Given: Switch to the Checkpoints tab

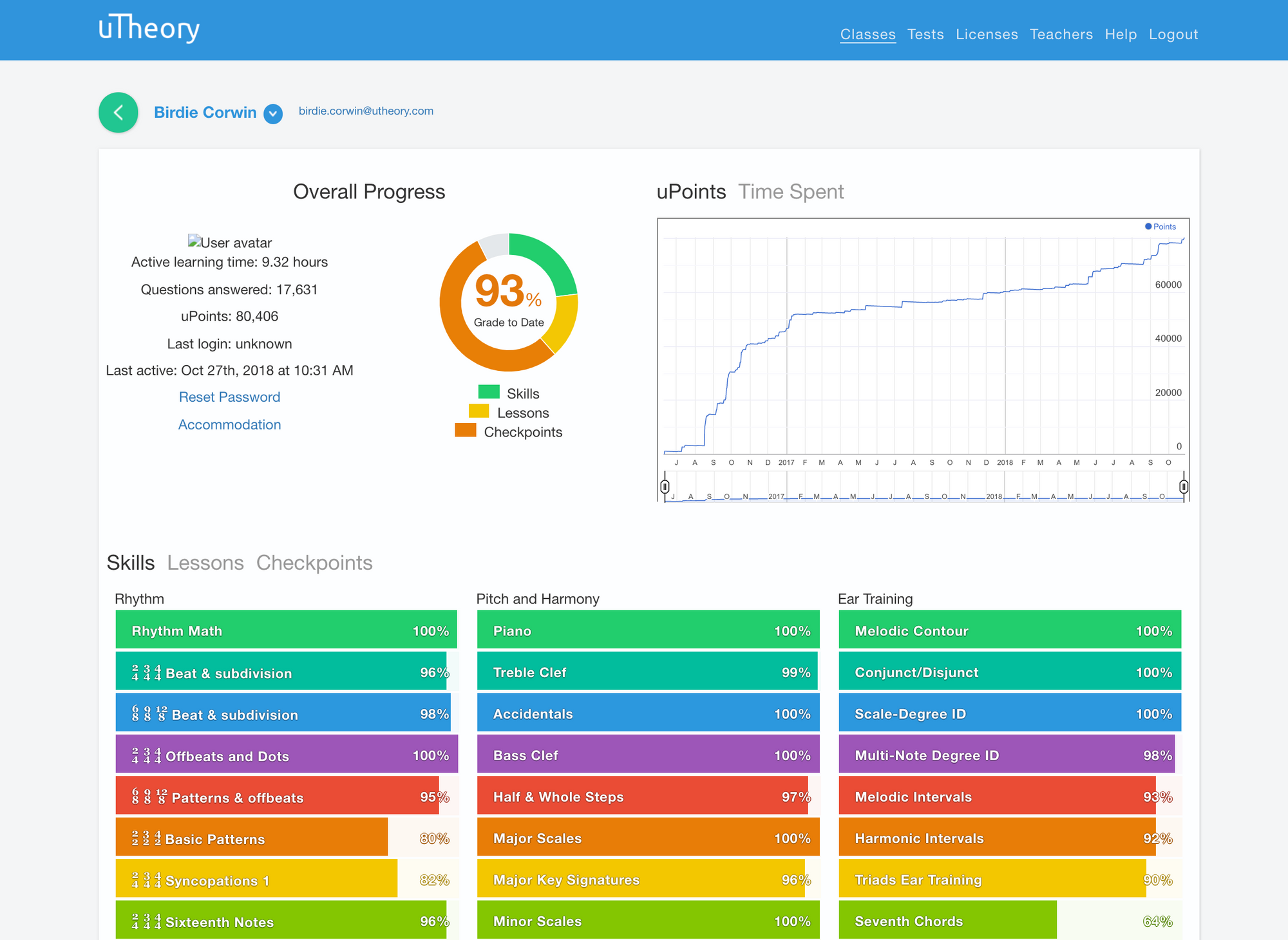Looking at the screenshot, I should (x=314, y=563).
